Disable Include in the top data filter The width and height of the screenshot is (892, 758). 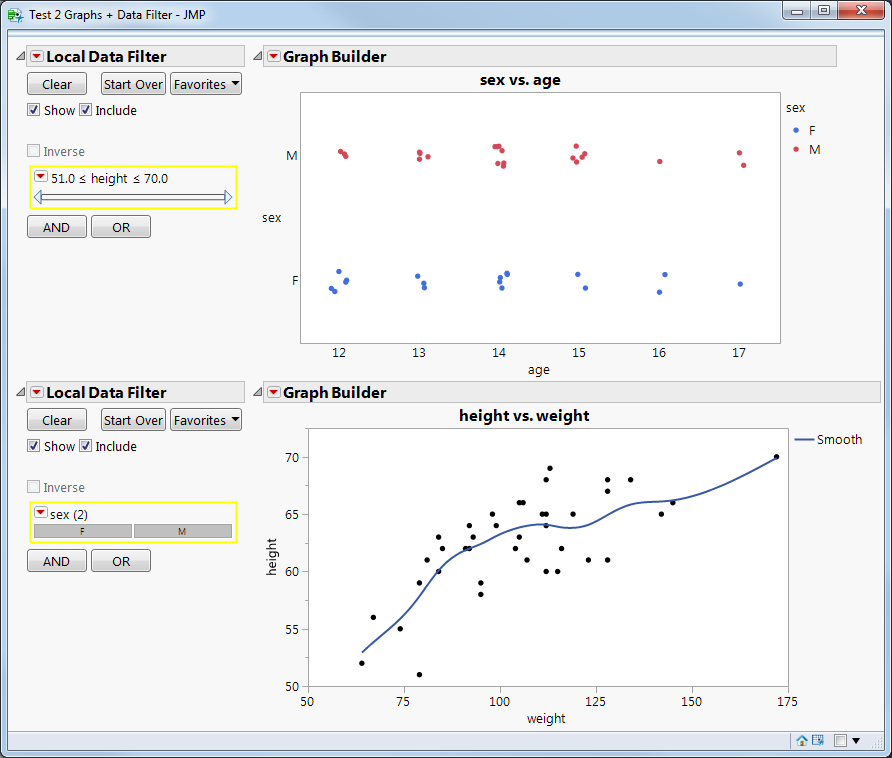(x=86, y=110)
